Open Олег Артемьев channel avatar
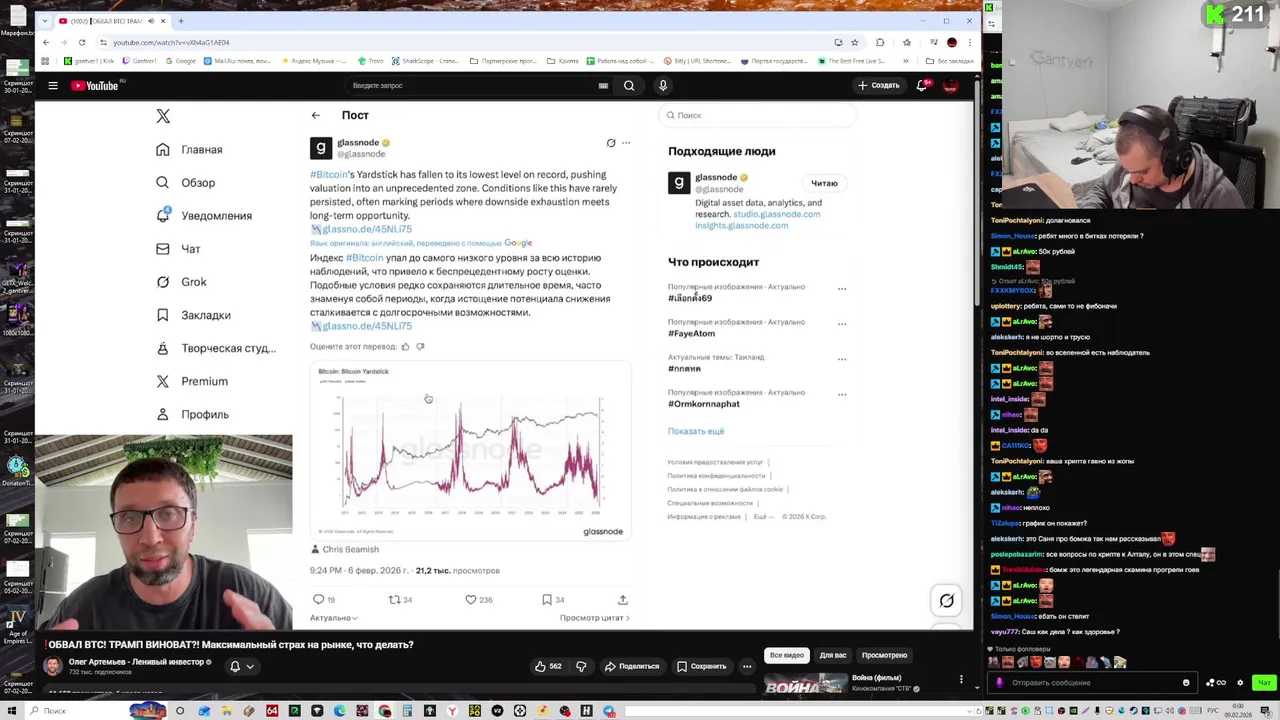 (x=53, y=666)
